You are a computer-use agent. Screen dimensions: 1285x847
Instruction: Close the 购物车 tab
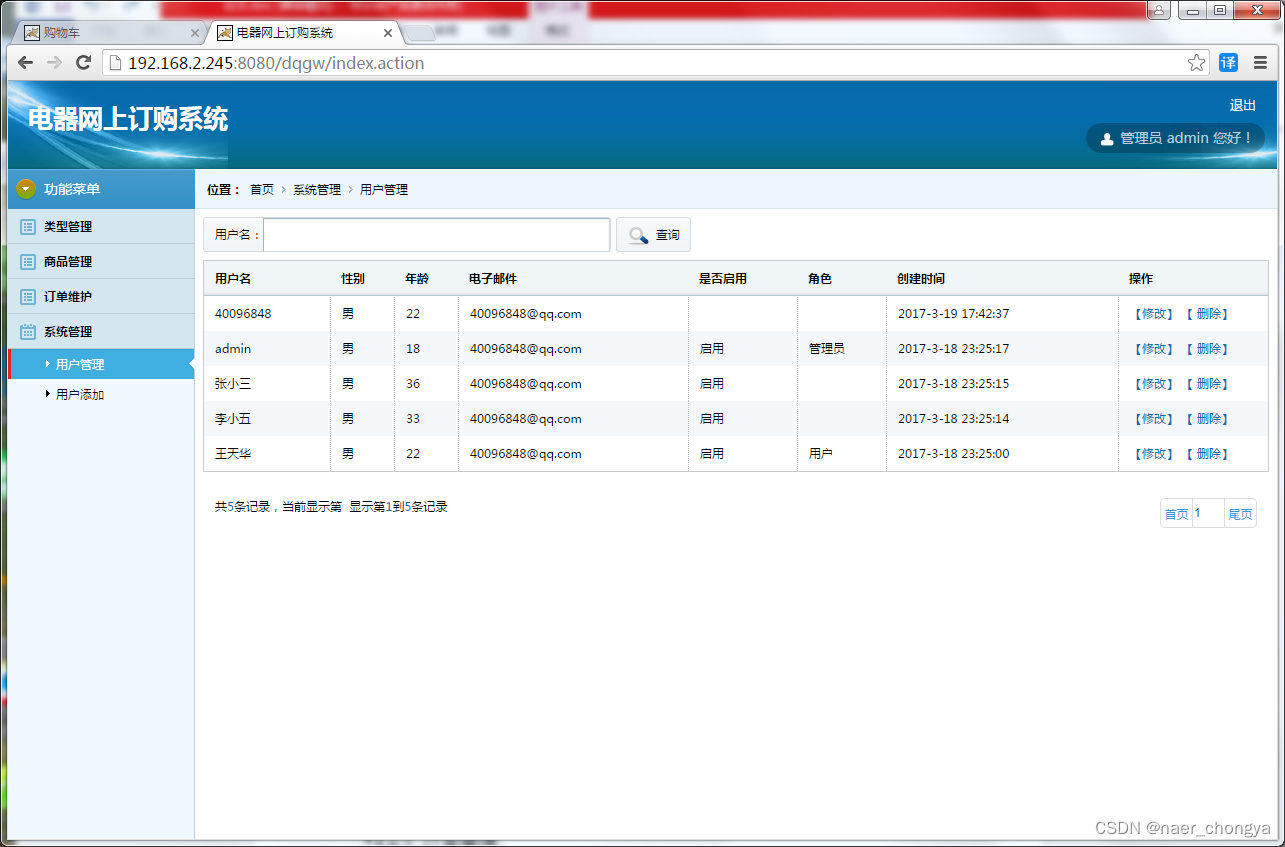pos(194,33)
